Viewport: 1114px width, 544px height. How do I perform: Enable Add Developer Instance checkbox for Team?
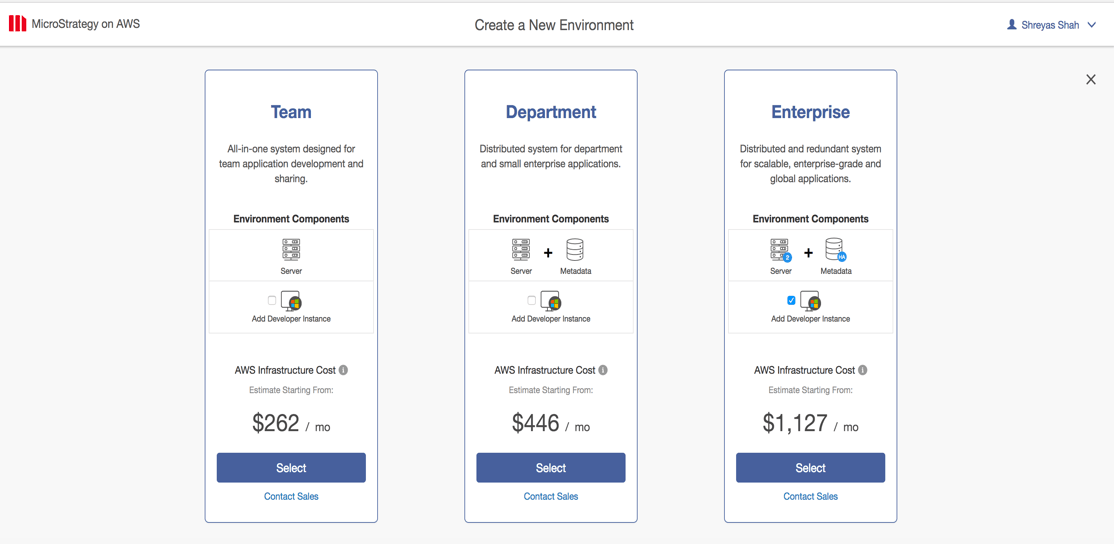point(272,300)
